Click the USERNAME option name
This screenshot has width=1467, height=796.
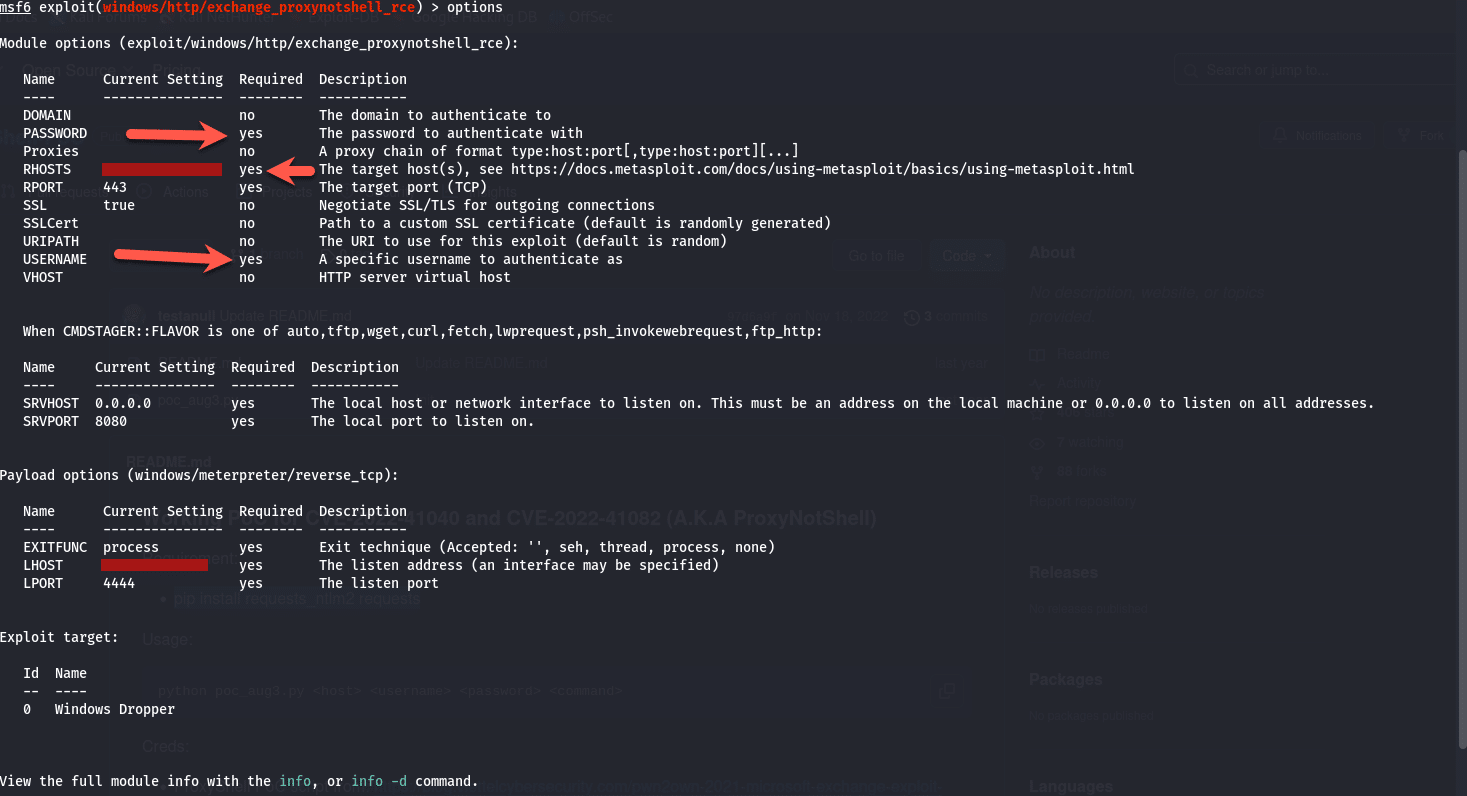click(x=55, y=260)
